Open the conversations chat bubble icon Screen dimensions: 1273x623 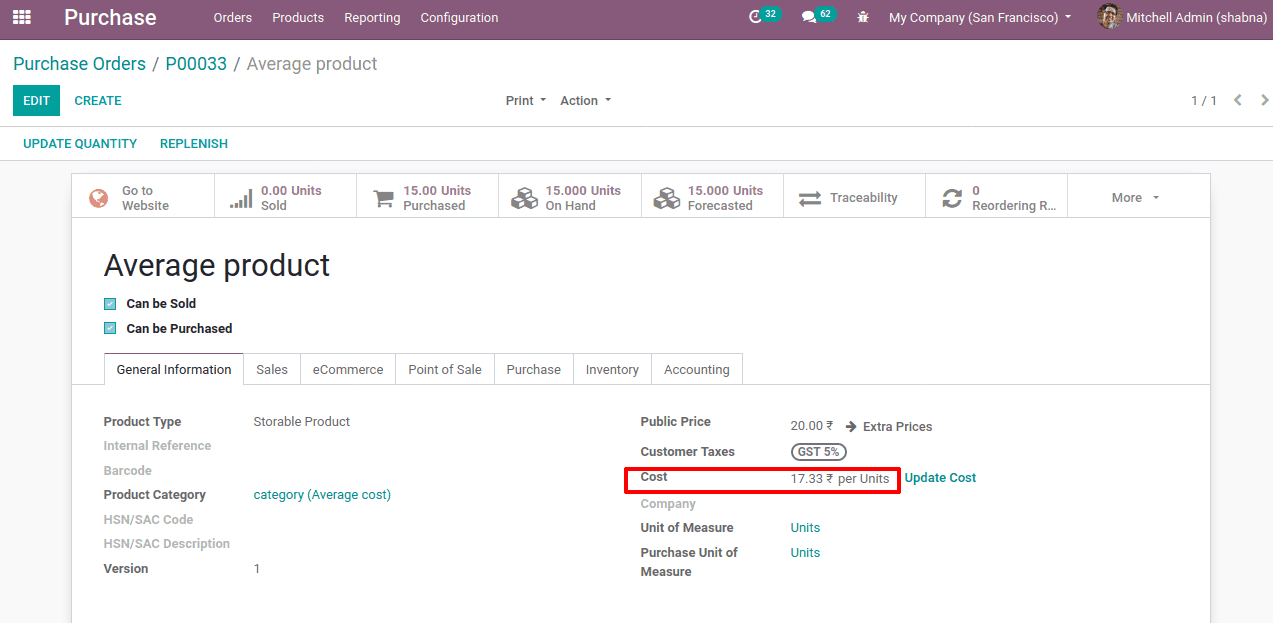[809, 18]
